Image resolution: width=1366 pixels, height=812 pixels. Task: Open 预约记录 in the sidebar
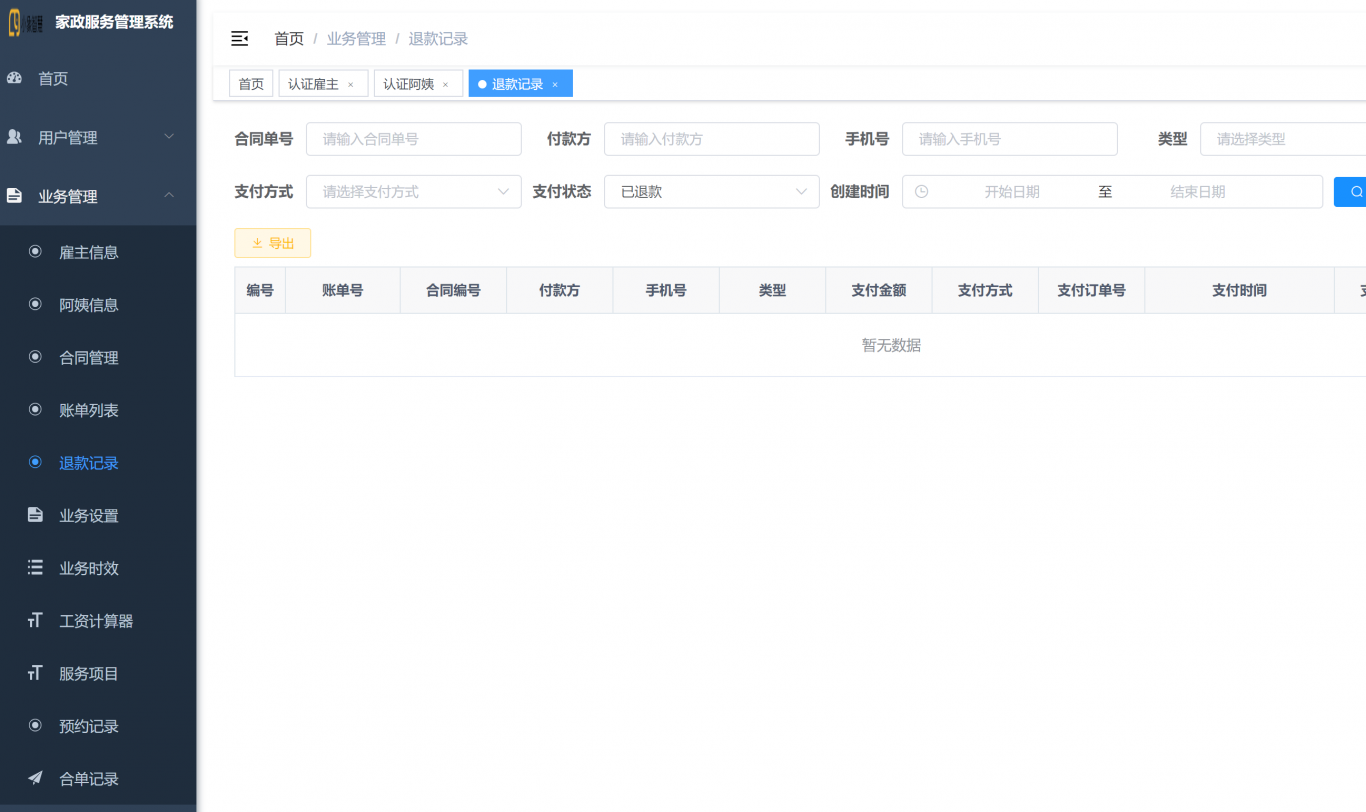[98, 726]
